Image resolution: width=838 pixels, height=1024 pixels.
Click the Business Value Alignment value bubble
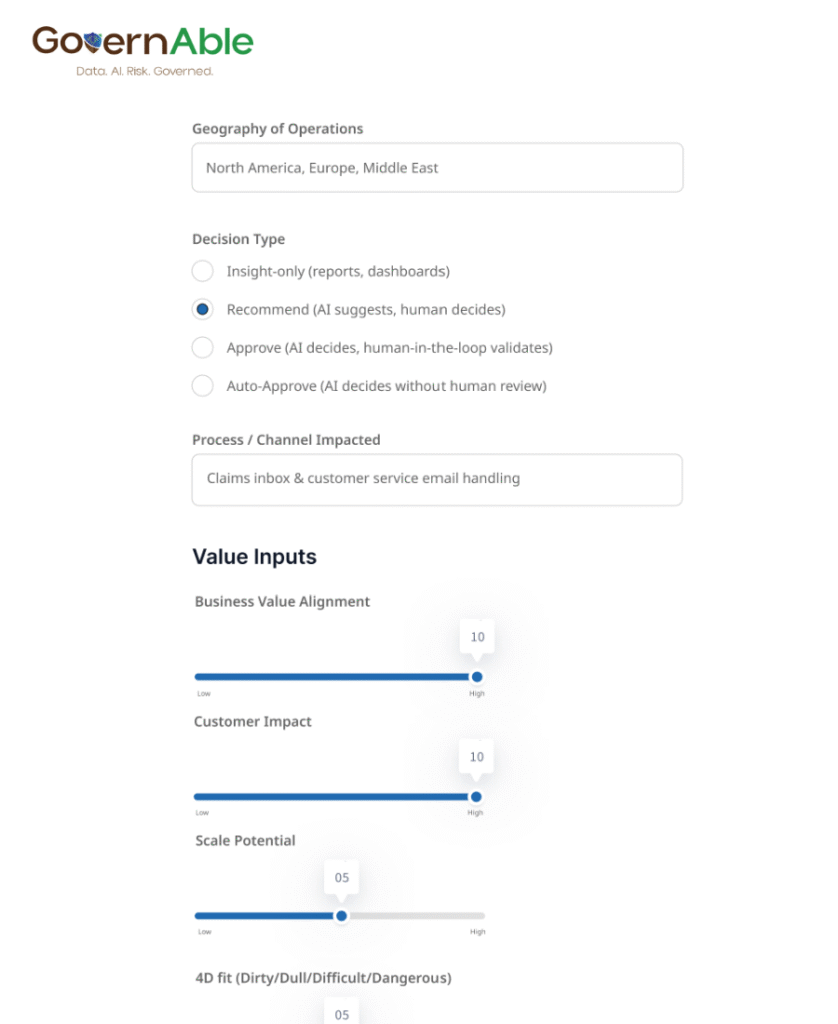pyautogui.click(x=477, y=638)
